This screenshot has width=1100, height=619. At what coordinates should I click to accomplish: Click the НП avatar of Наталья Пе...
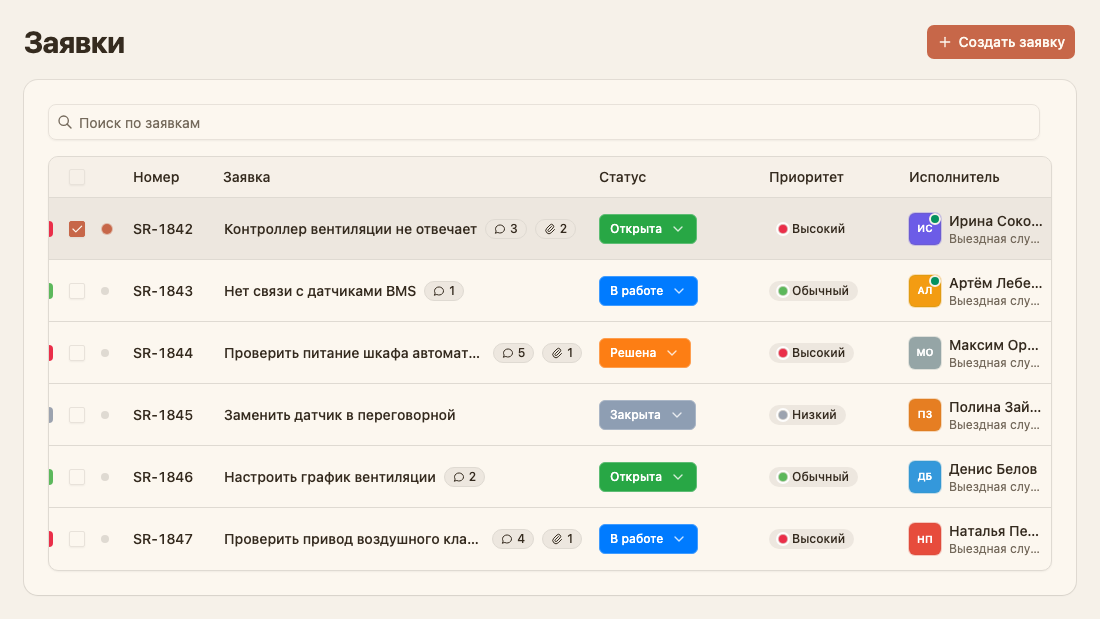[x=925, y=539]
